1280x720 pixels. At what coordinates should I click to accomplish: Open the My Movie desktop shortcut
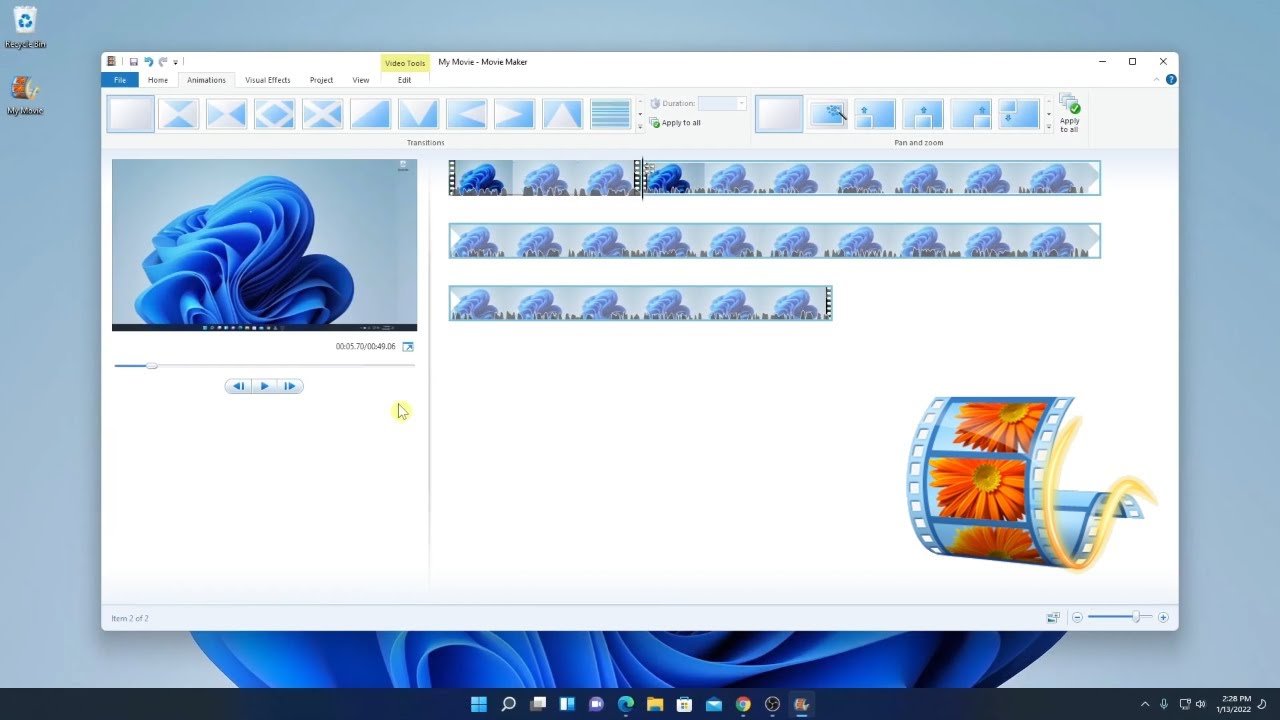coord(25,94)
